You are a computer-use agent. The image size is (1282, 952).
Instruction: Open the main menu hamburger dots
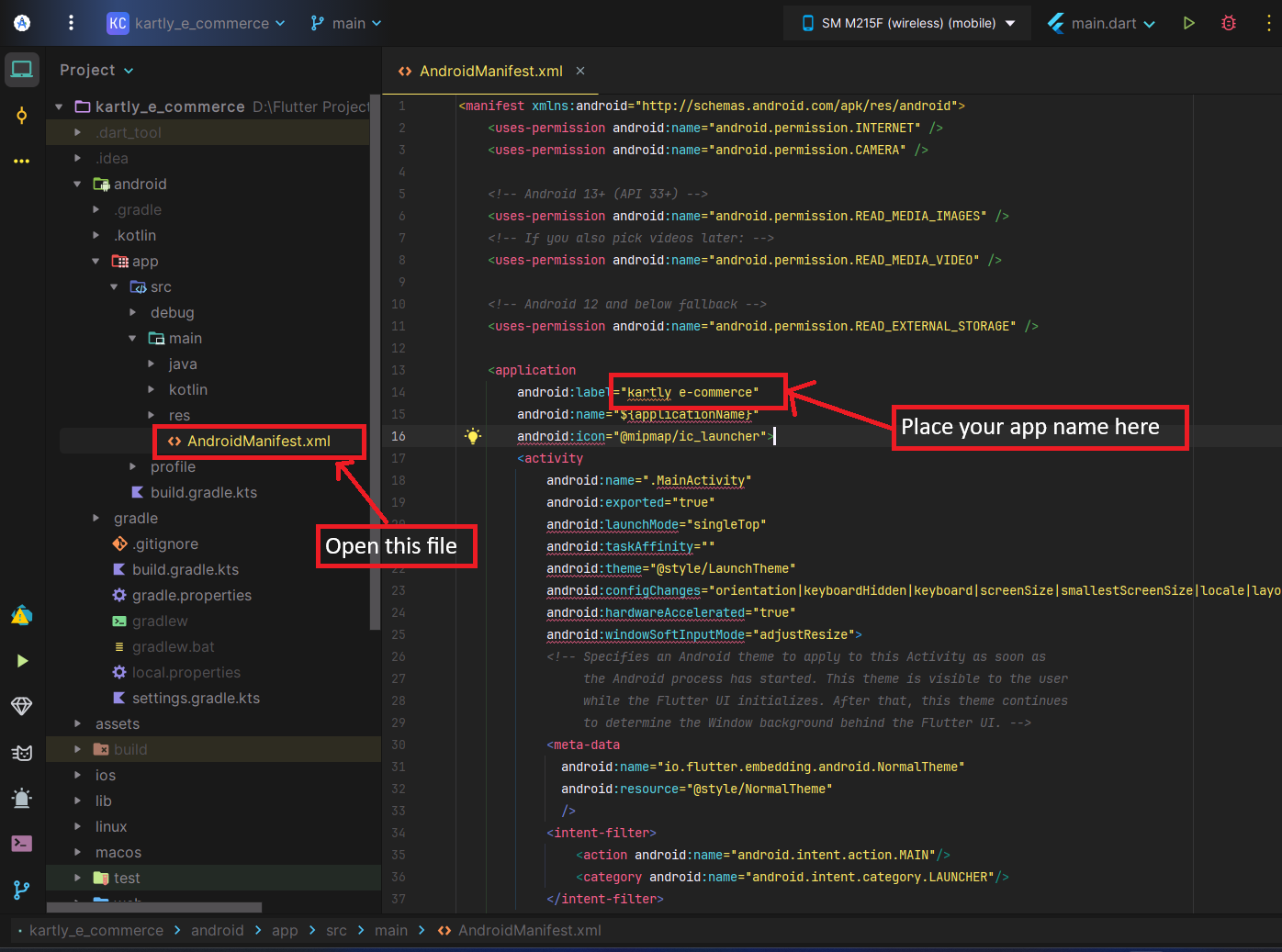[71, 23]
